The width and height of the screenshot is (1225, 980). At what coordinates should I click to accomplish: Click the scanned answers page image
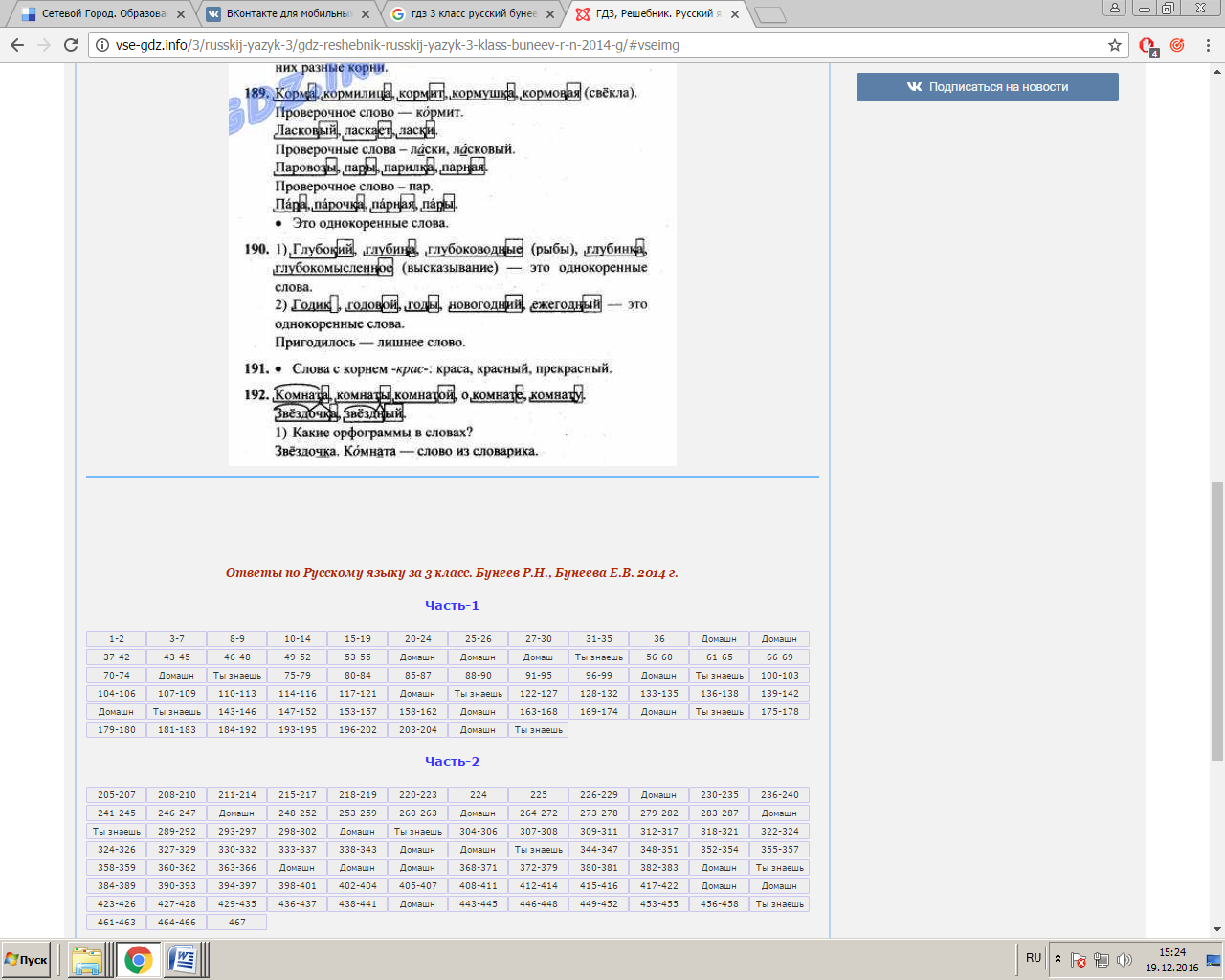click(452, 265)
